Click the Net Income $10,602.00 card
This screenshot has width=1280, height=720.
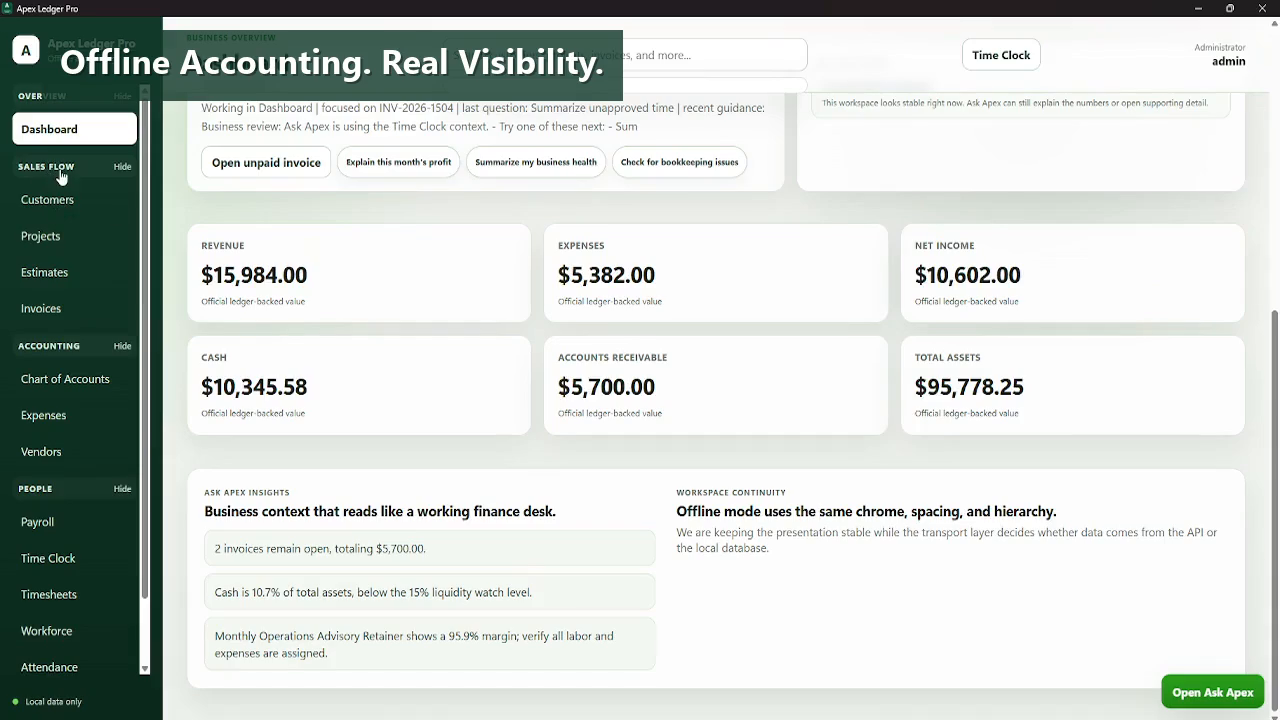click(1073, 273)
